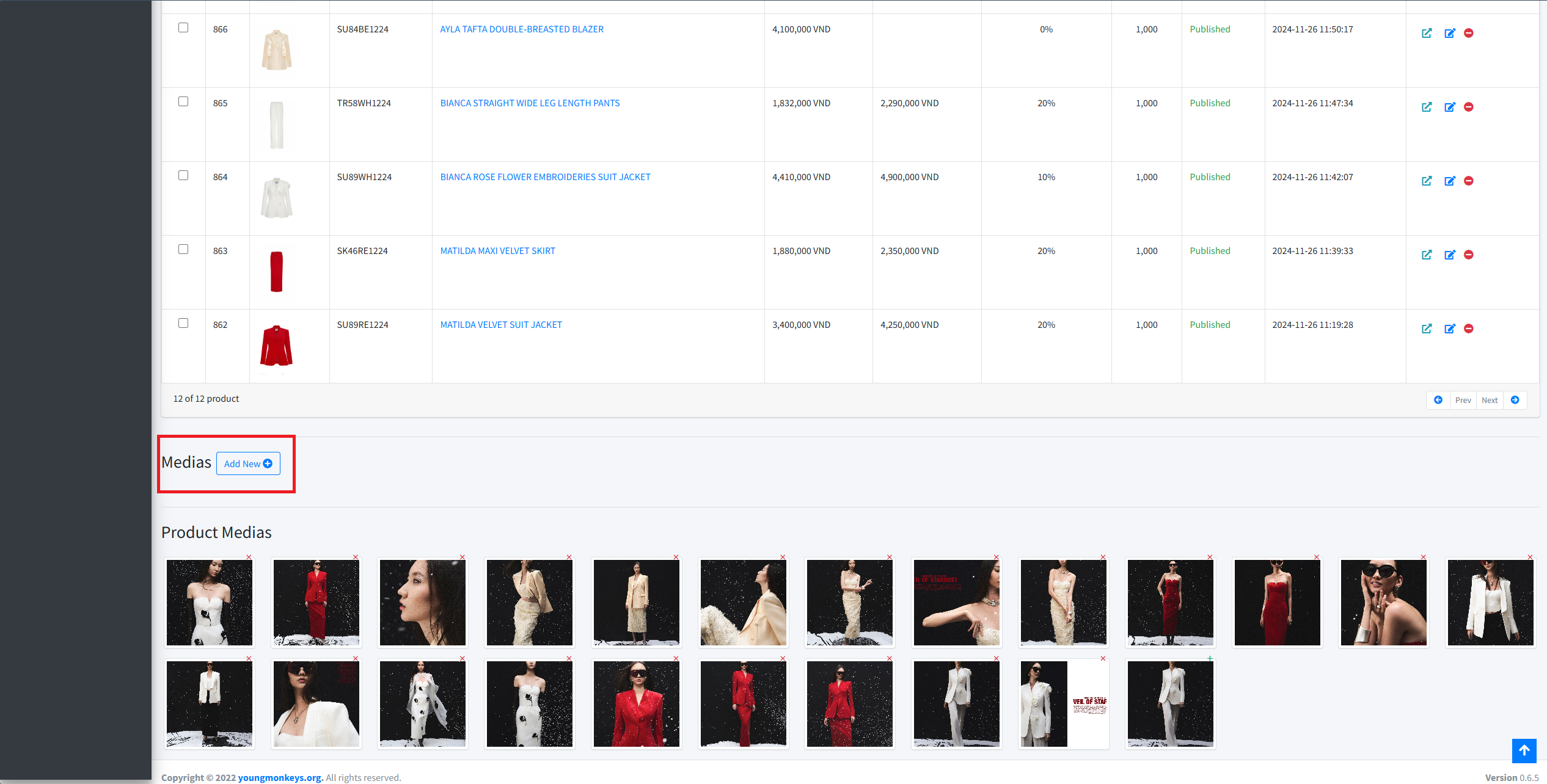Delete product 864 with red icon

[x=1469, y=181]
